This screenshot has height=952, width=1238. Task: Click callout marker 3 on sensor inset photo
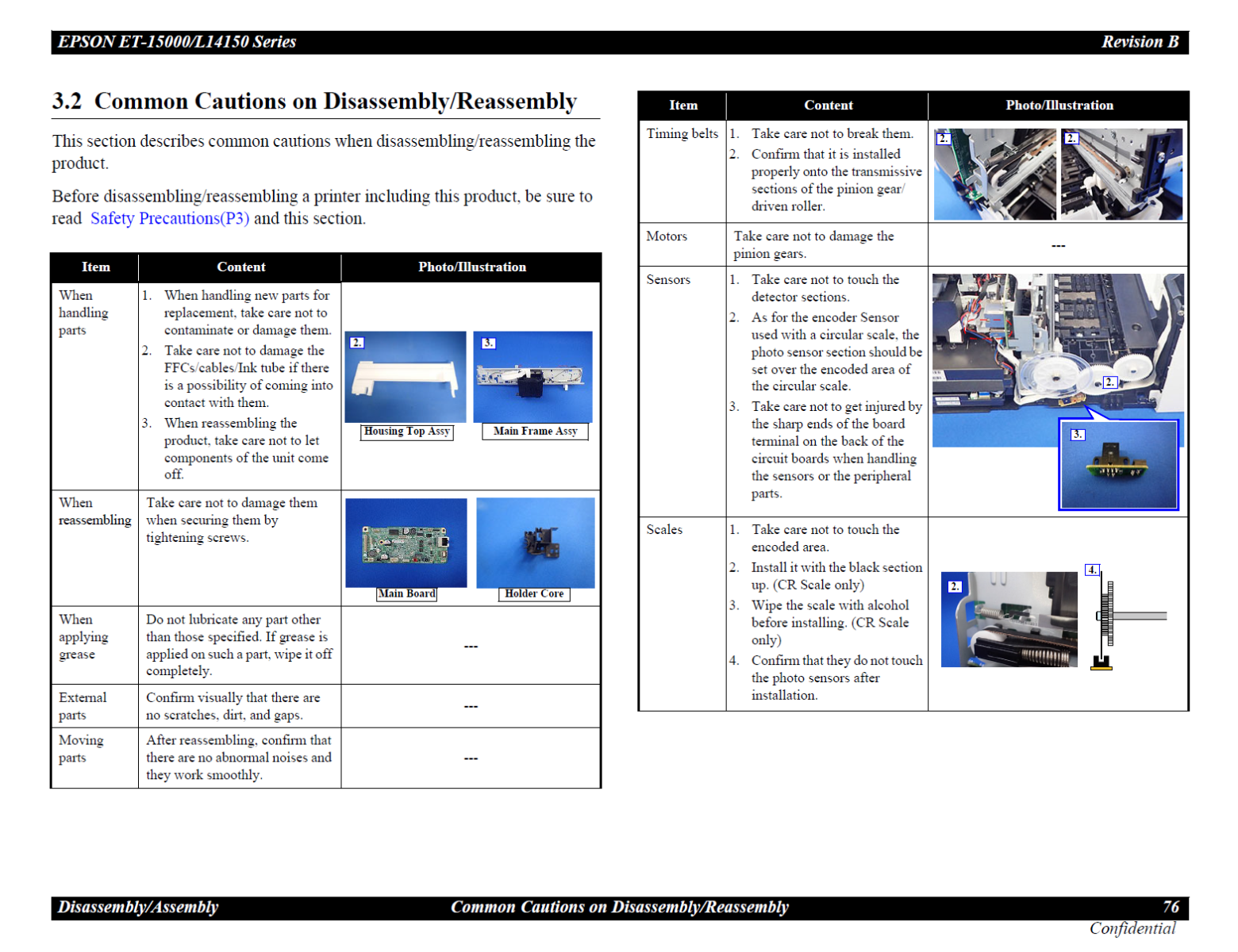click(x=1077, y=435)
